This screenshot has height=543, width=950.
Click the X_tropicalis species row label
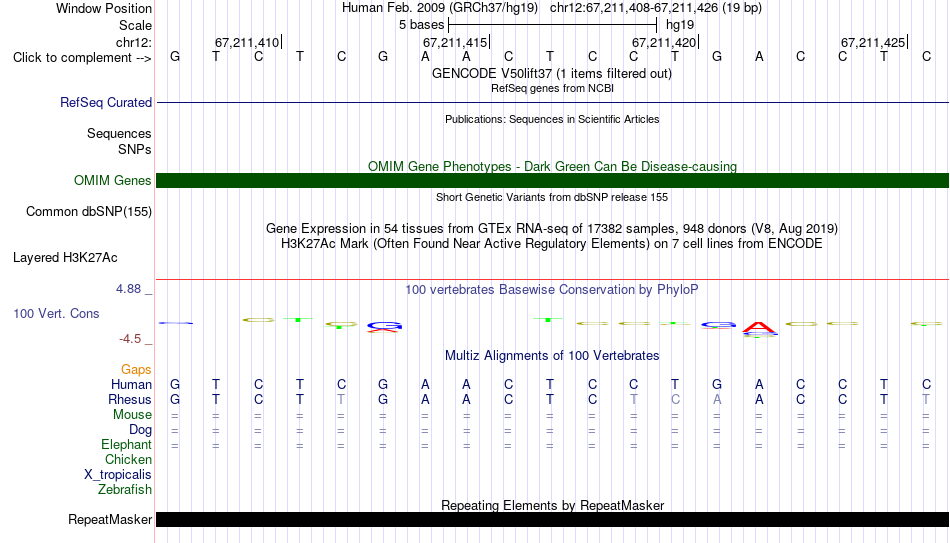tap(118, 475)
